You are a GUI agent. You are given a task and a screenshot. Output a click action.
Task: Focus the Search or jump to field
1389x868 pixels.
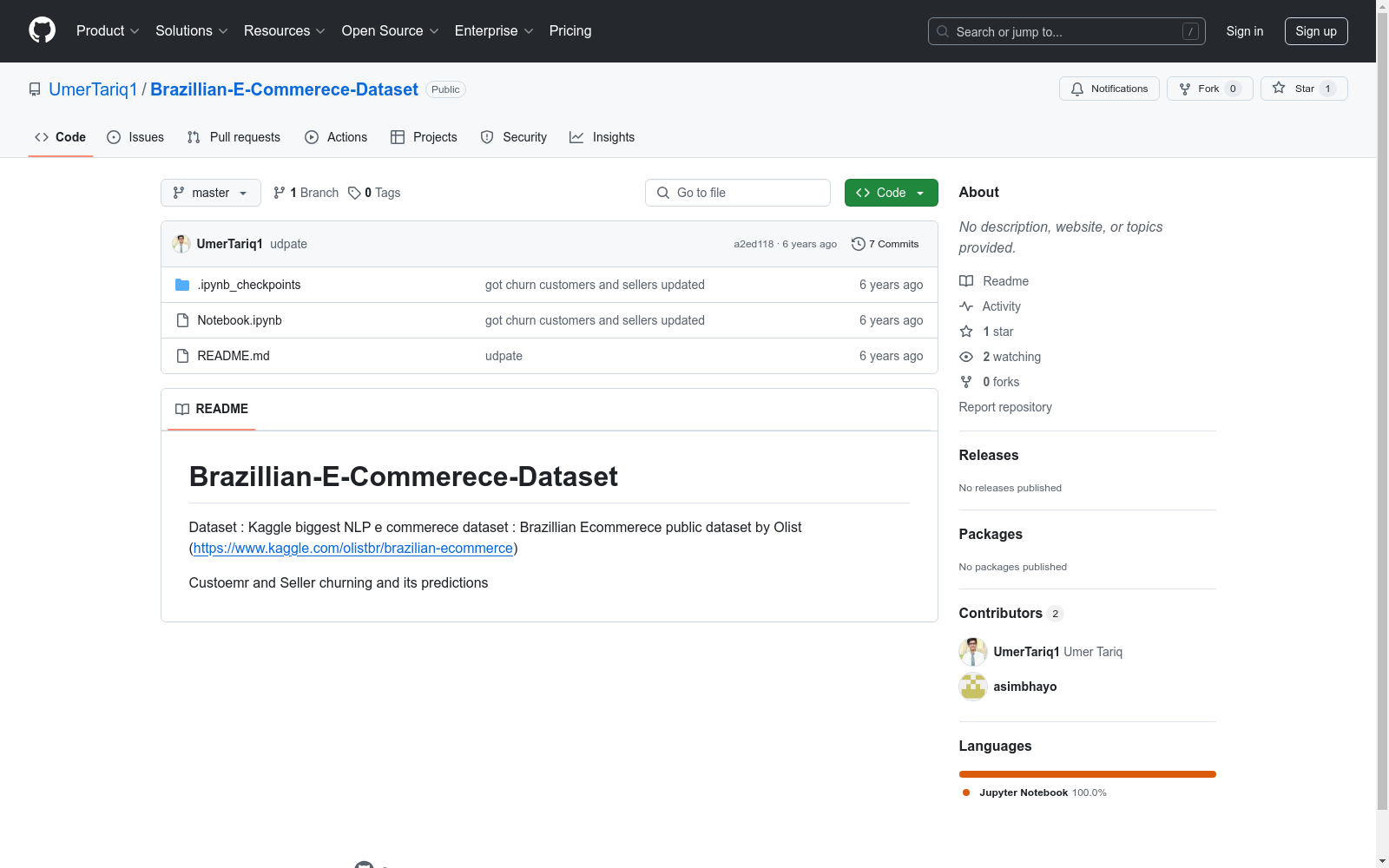1067,31
